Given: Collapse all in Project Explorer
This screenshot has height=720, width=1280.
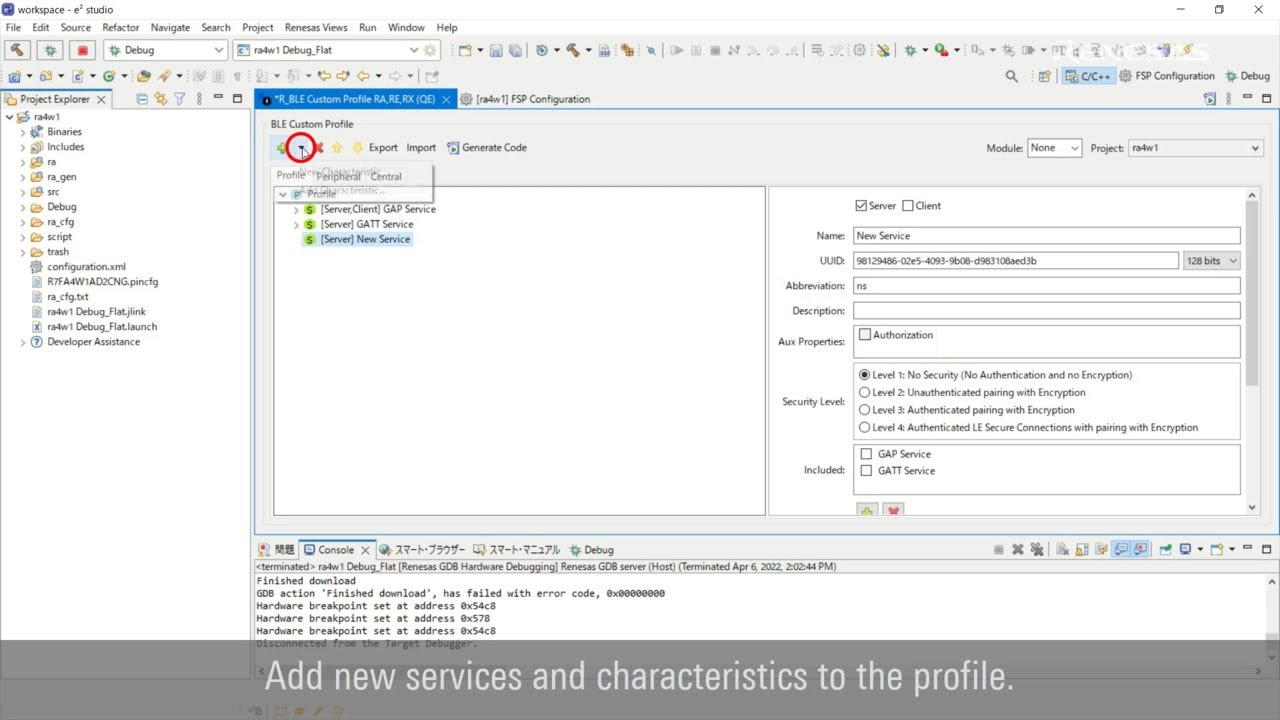Looking at the screenshot, I should [x=142, y=99].
